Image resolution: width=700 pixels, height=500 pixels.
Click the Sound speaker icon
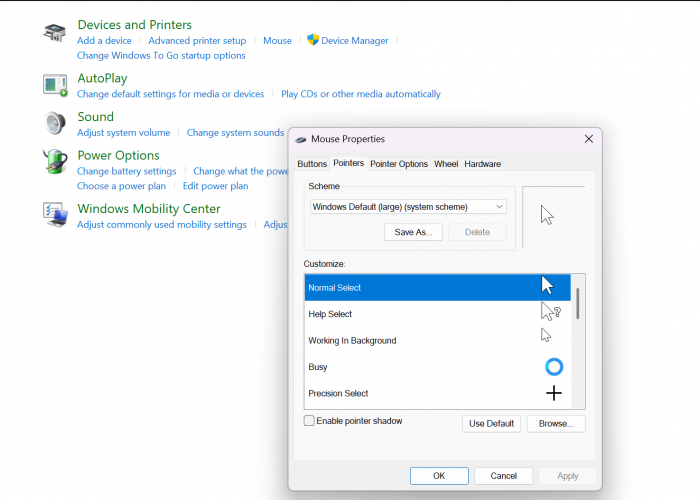tap(54, 124)
